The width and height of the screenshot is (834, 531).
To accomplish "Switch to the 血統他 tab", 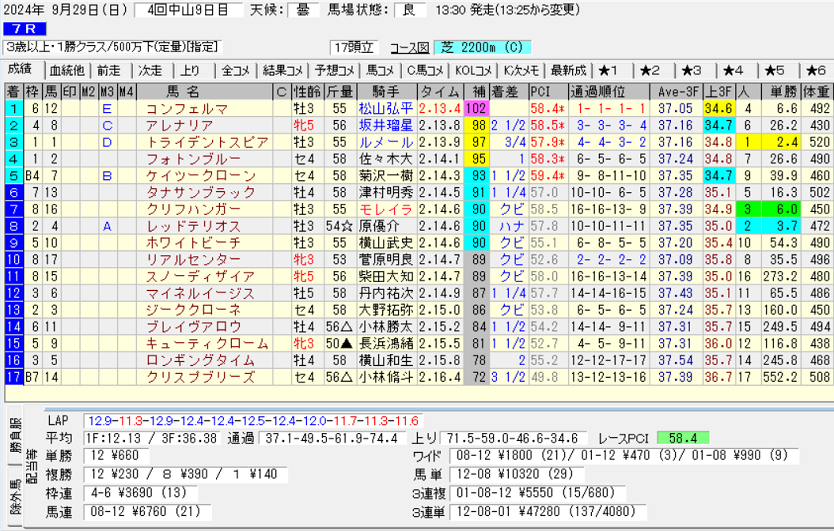I will [x=66, y=70].
